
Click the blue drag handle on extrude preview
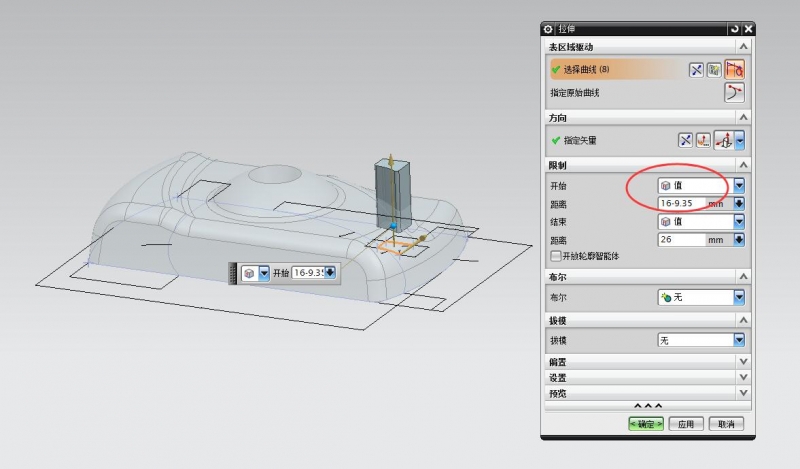pyautogui.click(x=393, y=226)
